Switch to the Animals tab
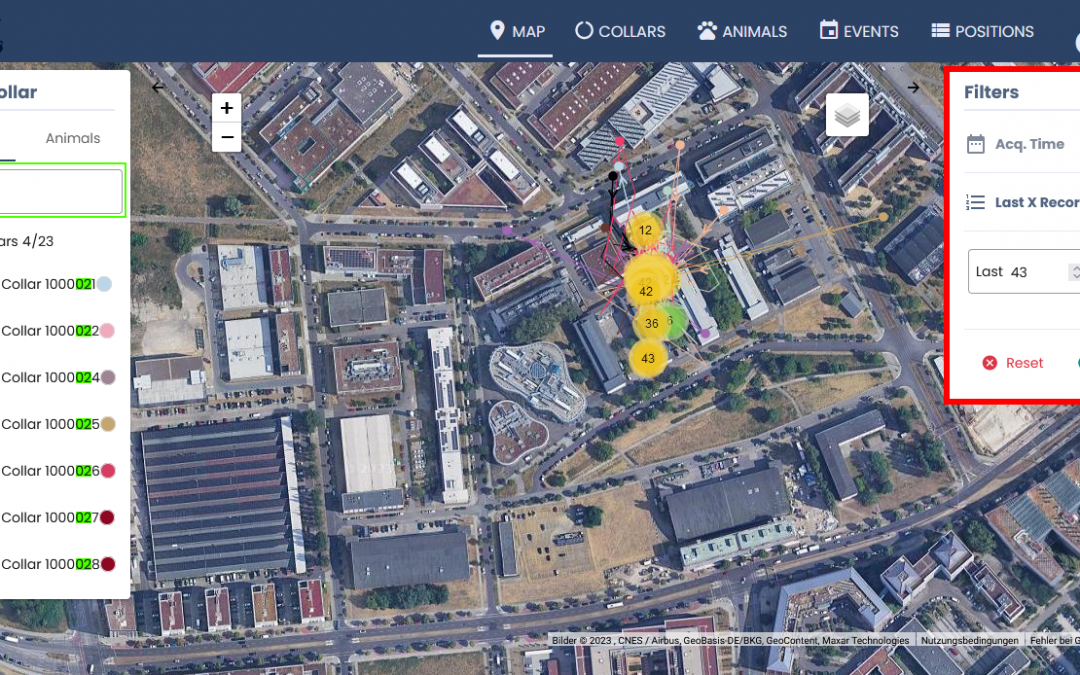 click(73, 138)
